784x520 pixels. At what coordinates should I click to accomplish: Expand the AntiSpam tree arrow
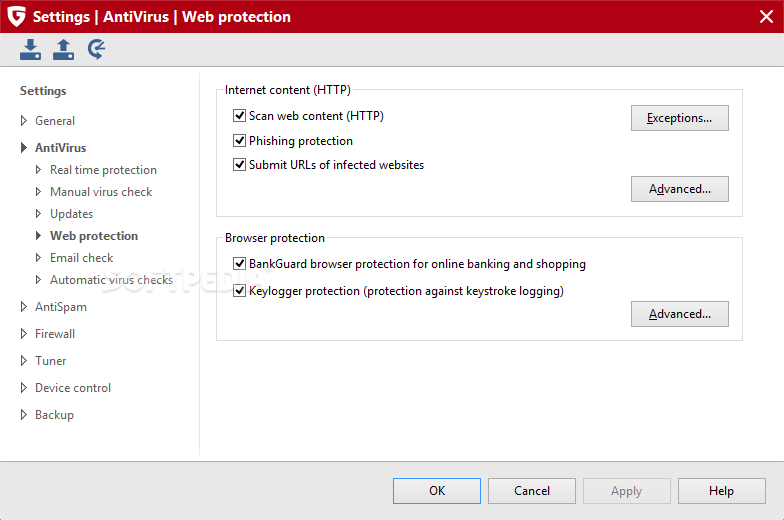coord(24,306)
